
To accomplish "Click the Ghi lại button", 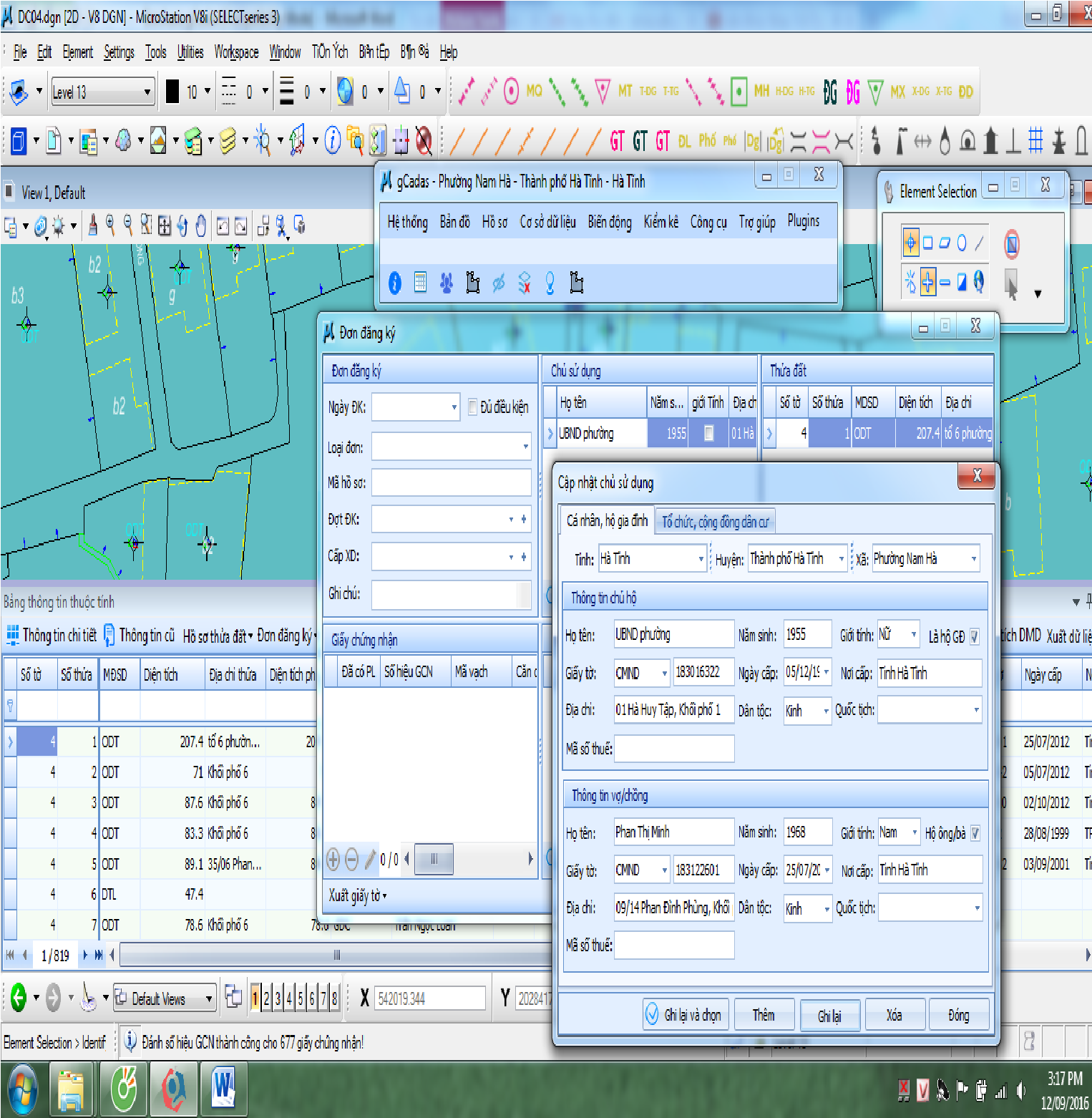I will [829, 1016].
